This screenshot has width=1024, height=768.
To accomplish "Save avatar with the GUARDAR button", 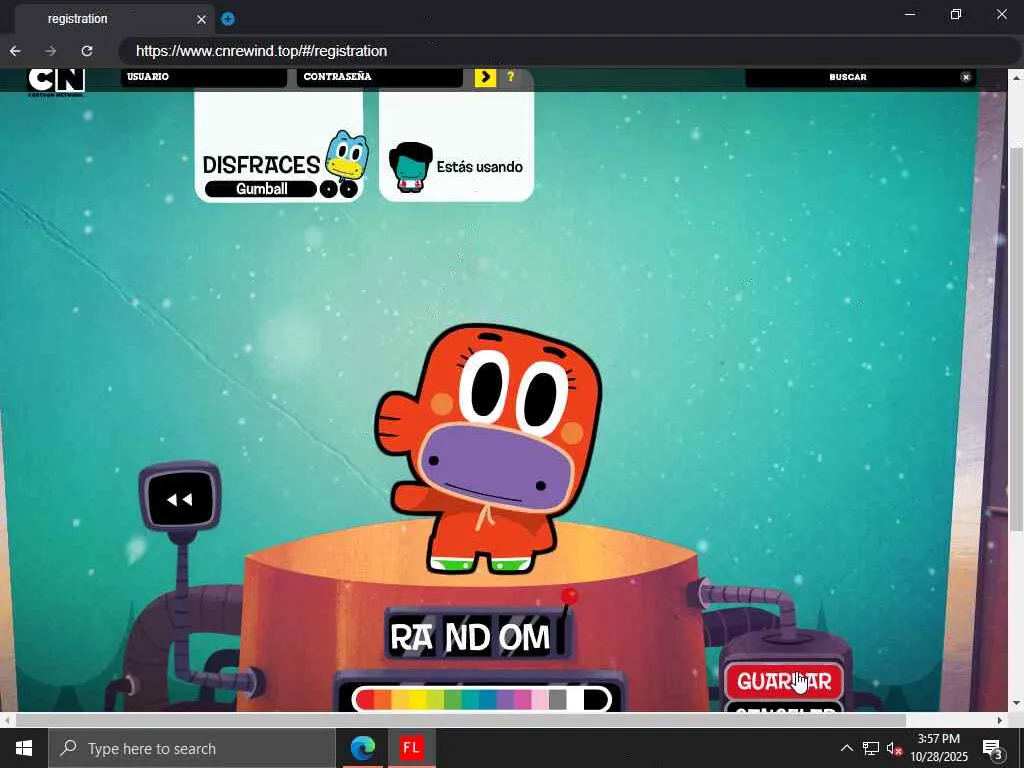I will pyautogui.click(x=784, y=682).
